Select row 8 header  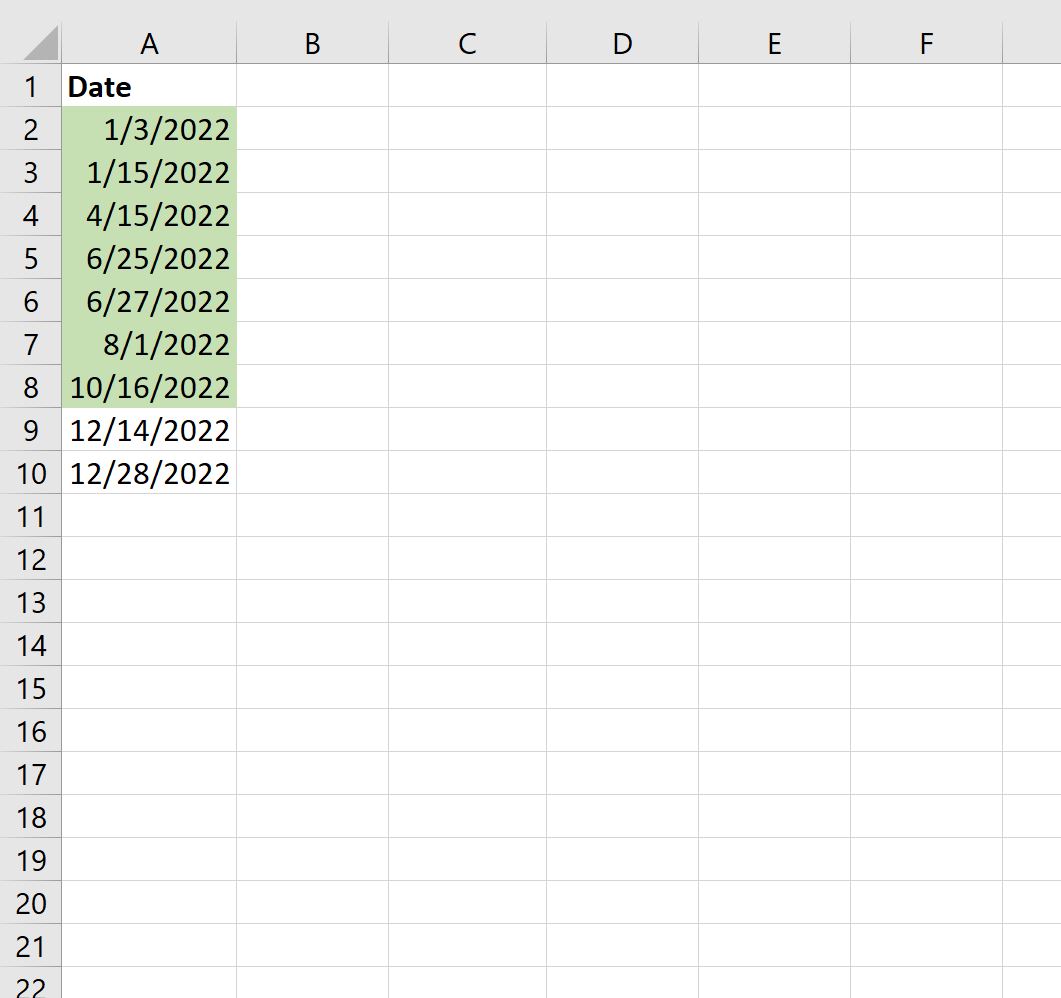point(30,386)
